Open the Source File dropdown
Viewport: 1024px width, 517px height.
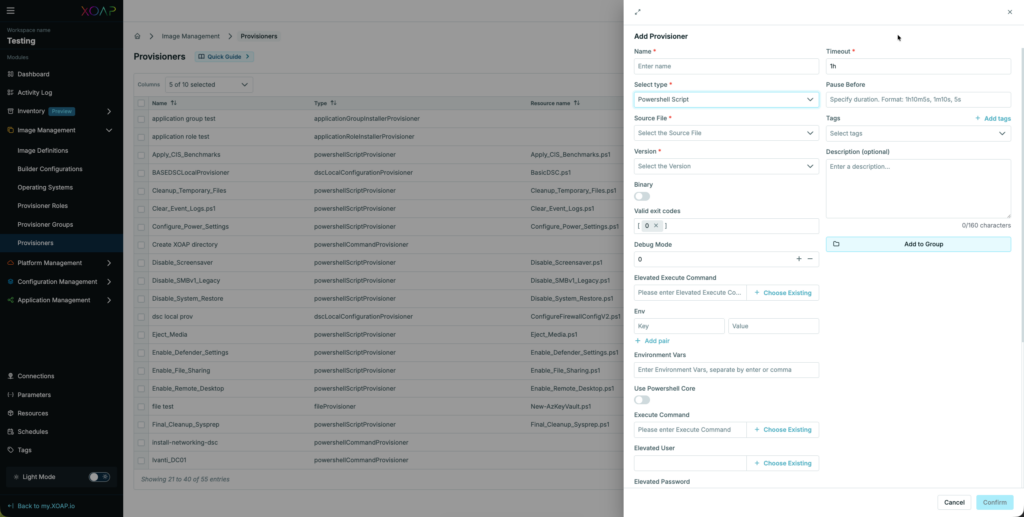point(726,133)
